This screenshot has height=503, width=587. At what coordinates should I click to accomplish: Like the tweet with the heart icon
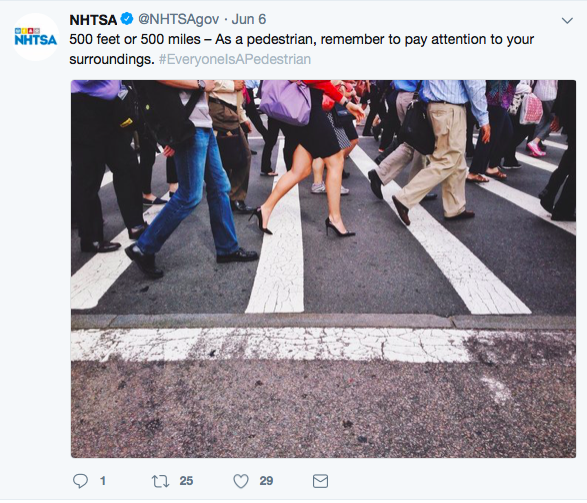point(241,481)
